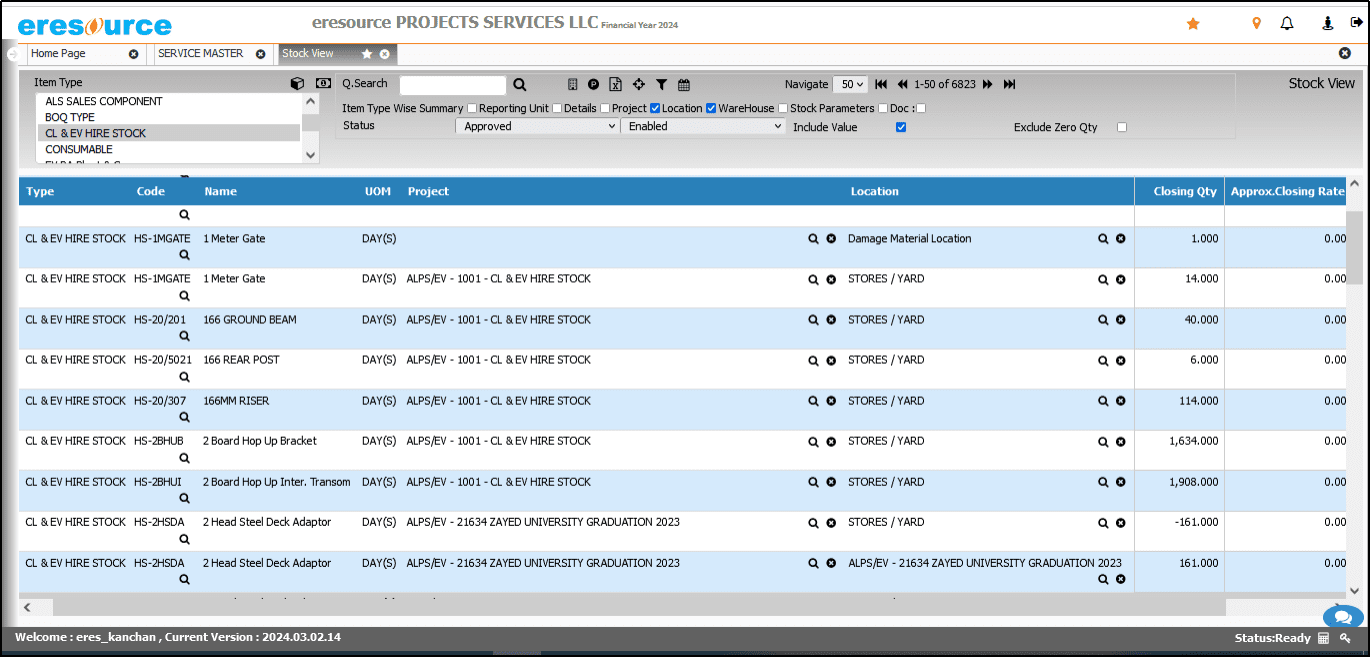
Task: Switch to the Home Page tab
Action: point(59,54)
